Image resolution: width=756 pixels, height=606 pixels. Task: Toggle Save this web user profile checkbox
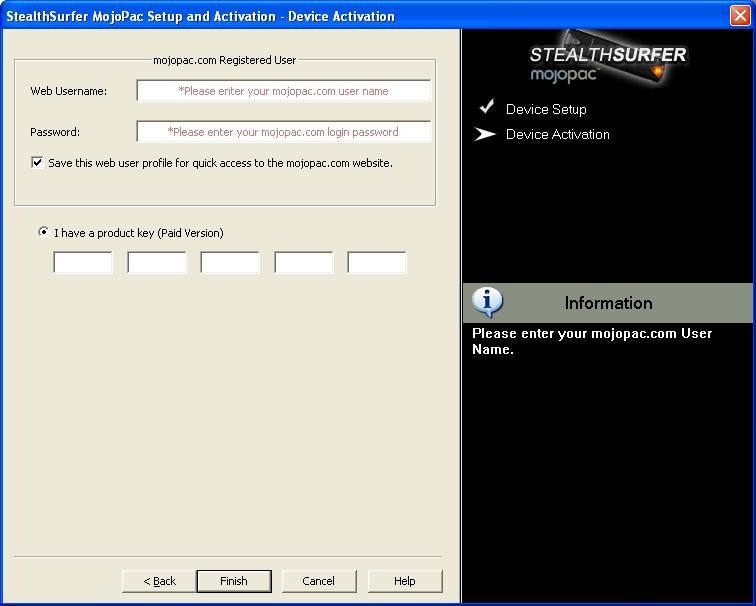37,162
